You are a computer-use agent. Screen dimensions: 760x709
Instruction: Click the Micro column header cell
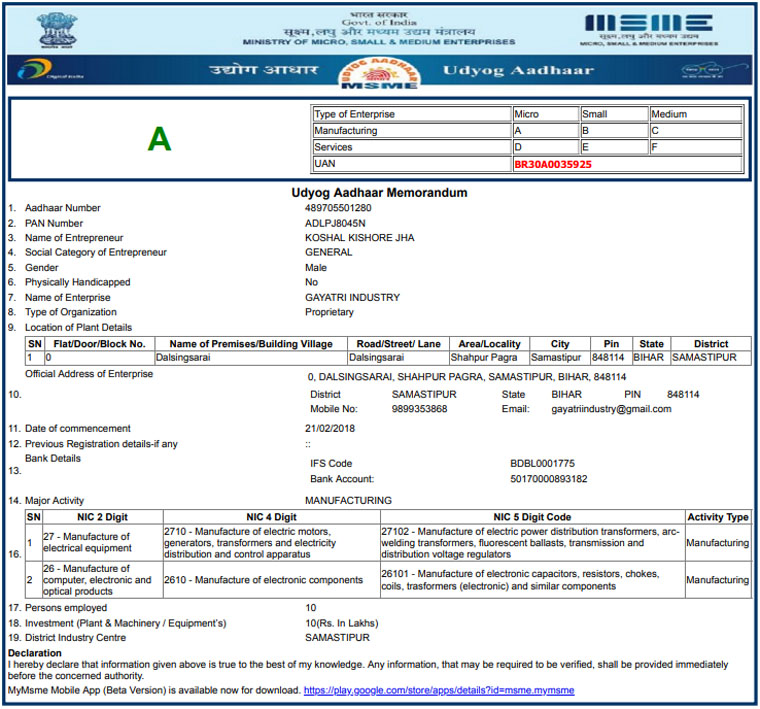pos(545,114)
